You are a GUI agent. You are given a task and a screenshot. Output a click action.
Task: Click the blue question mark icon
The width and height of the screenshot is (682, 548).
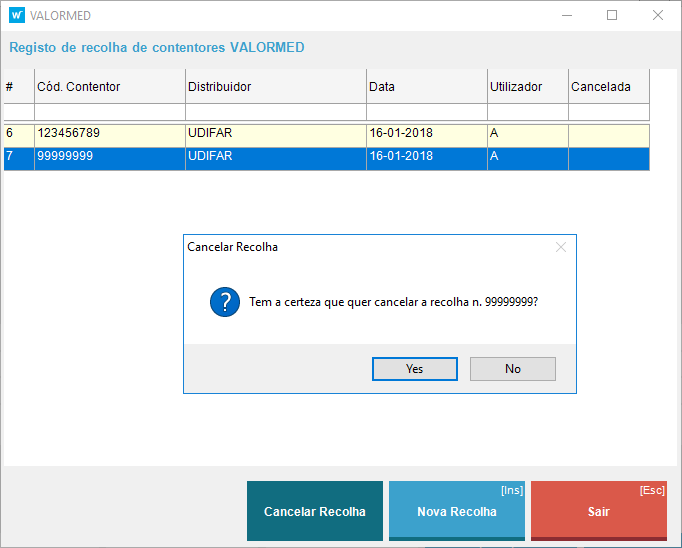pos(224,300)
